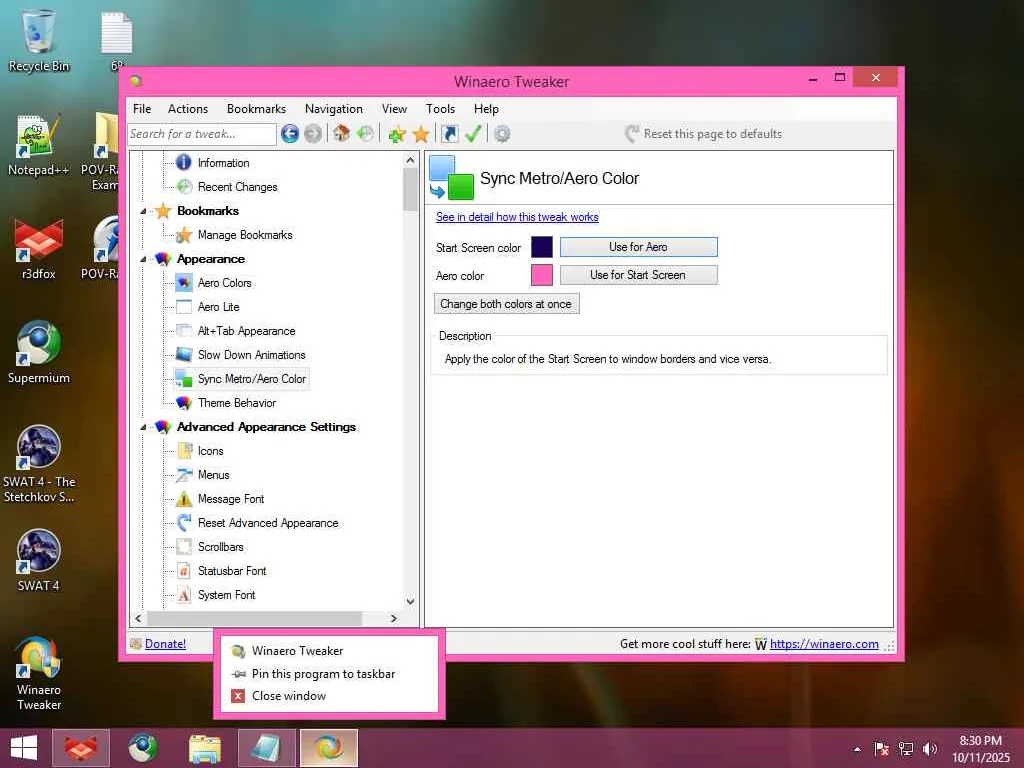The width and height of the screenshot is (1024, 768).
Task: Open Recent Changes in the tree
Action: pyautogui.click(x=237, y=187)
